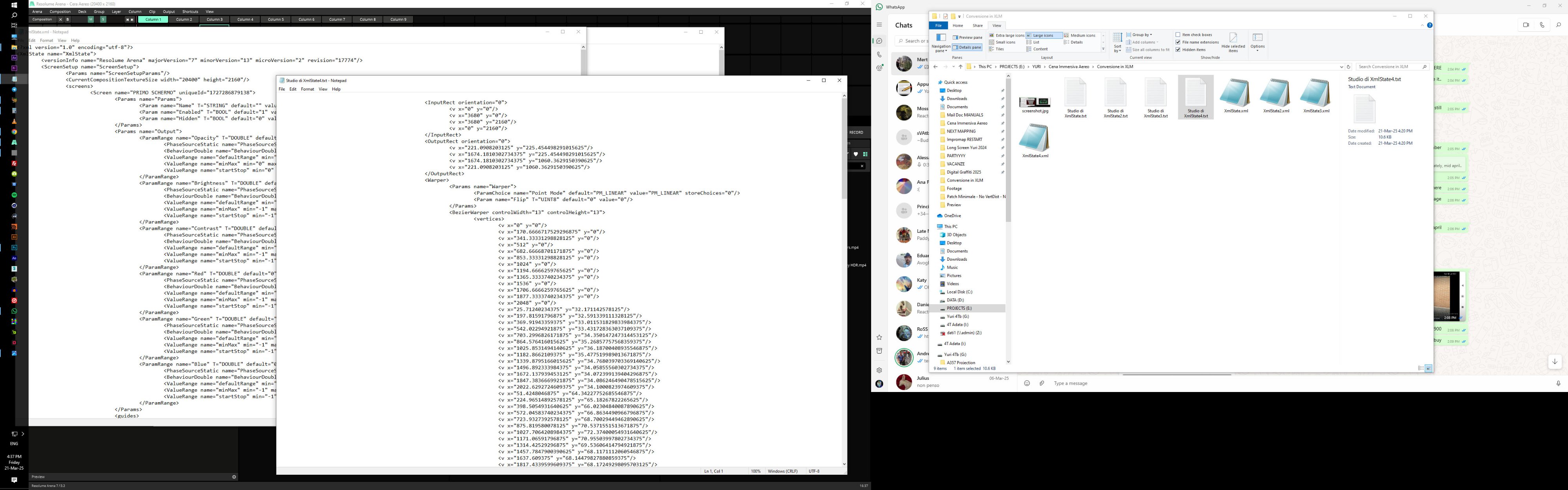The width and height of the screenshot is (1568, 490).
Task: Click the microphone voice message icon
Action: click(1558, 383)
